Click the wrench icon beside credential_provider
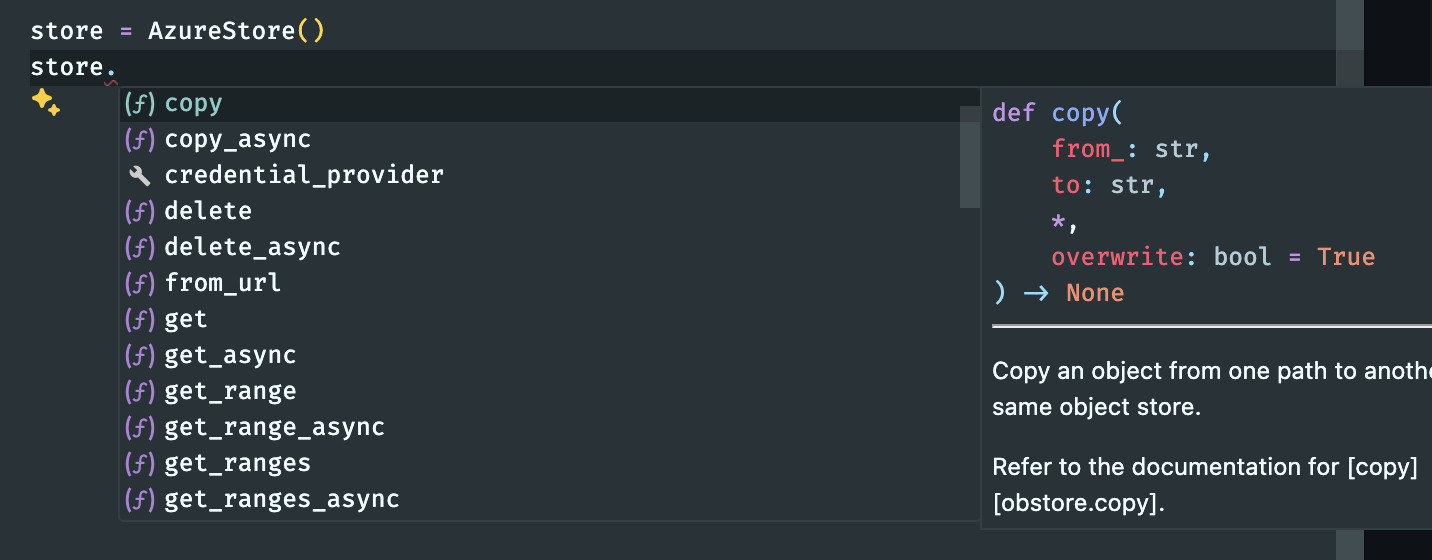Viewport: 1432px width, 560px height. [139, 176]
